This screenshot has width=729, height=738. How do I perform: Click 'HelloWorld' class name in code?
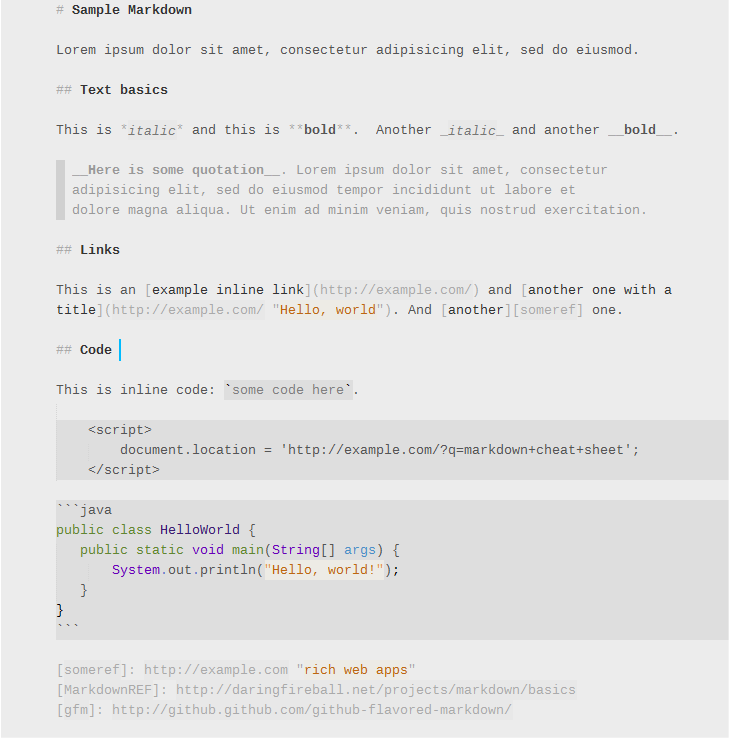click(x=200, y=530)
